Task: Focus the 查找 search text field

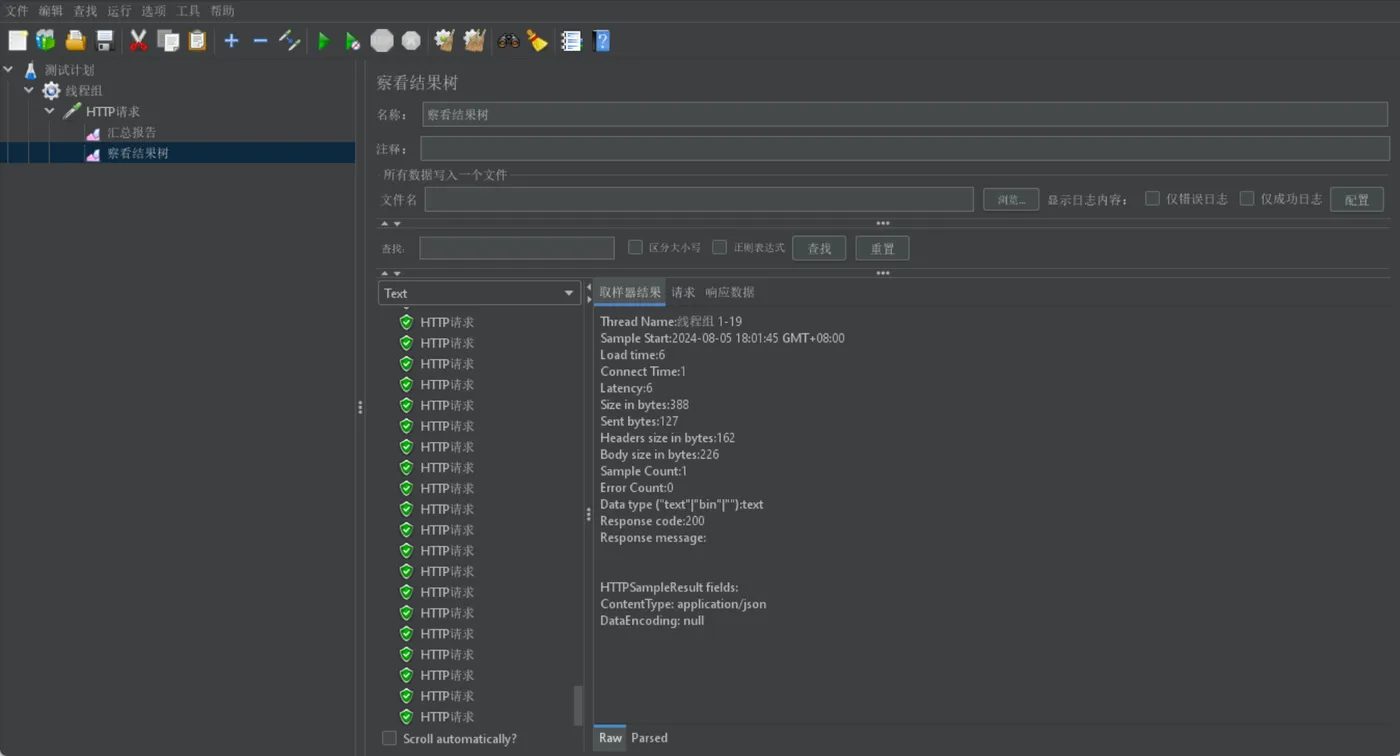Action: 516,248
